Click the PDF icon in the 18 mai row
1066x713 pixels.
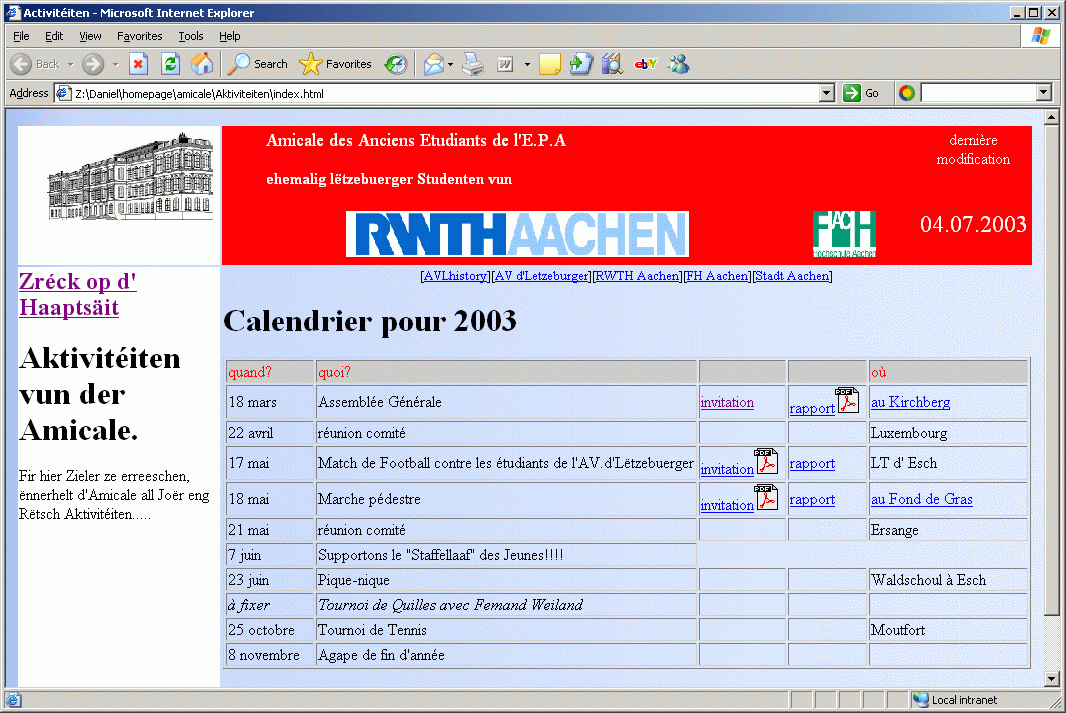click(766, 497)
